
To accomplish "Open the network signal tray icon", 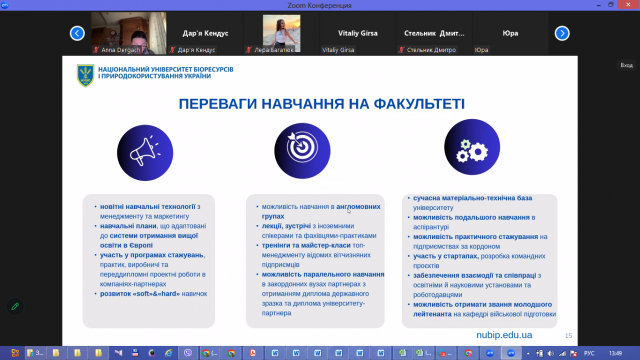I will coord(562,353).
